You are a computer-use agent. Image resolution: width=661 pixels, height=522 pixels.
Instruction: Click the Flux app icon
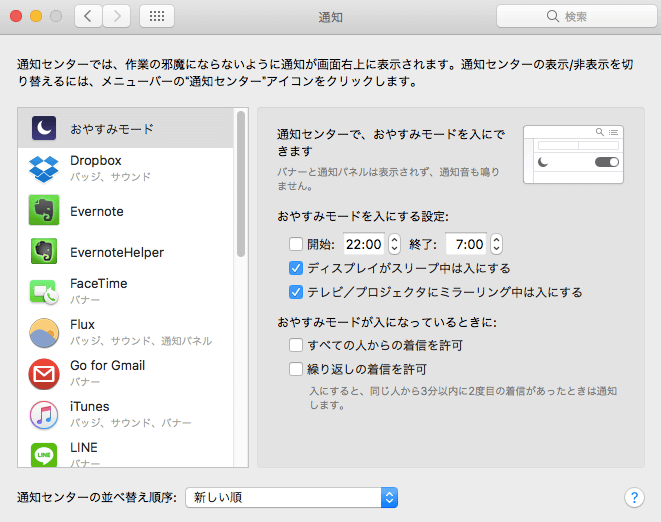pos(44,333)
